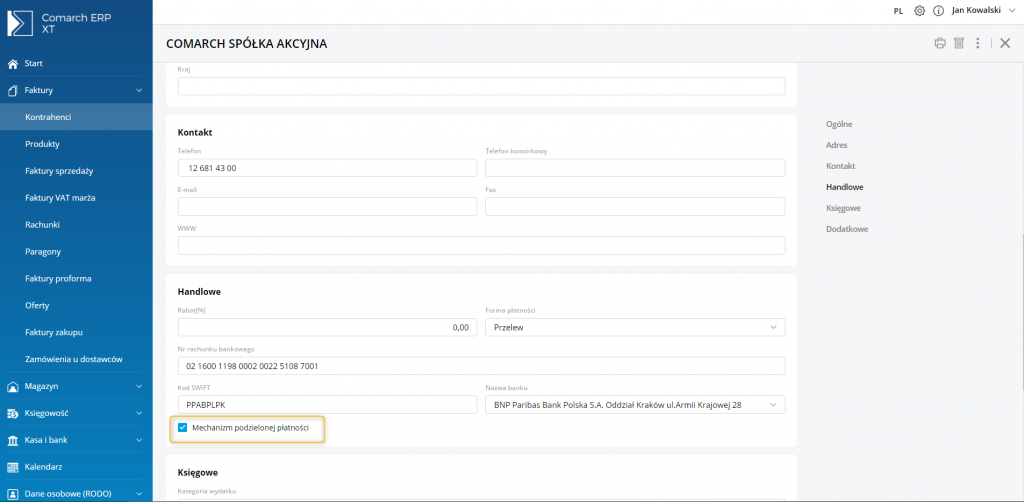
Task: Open the Start home icon
Action: point(12,64)
